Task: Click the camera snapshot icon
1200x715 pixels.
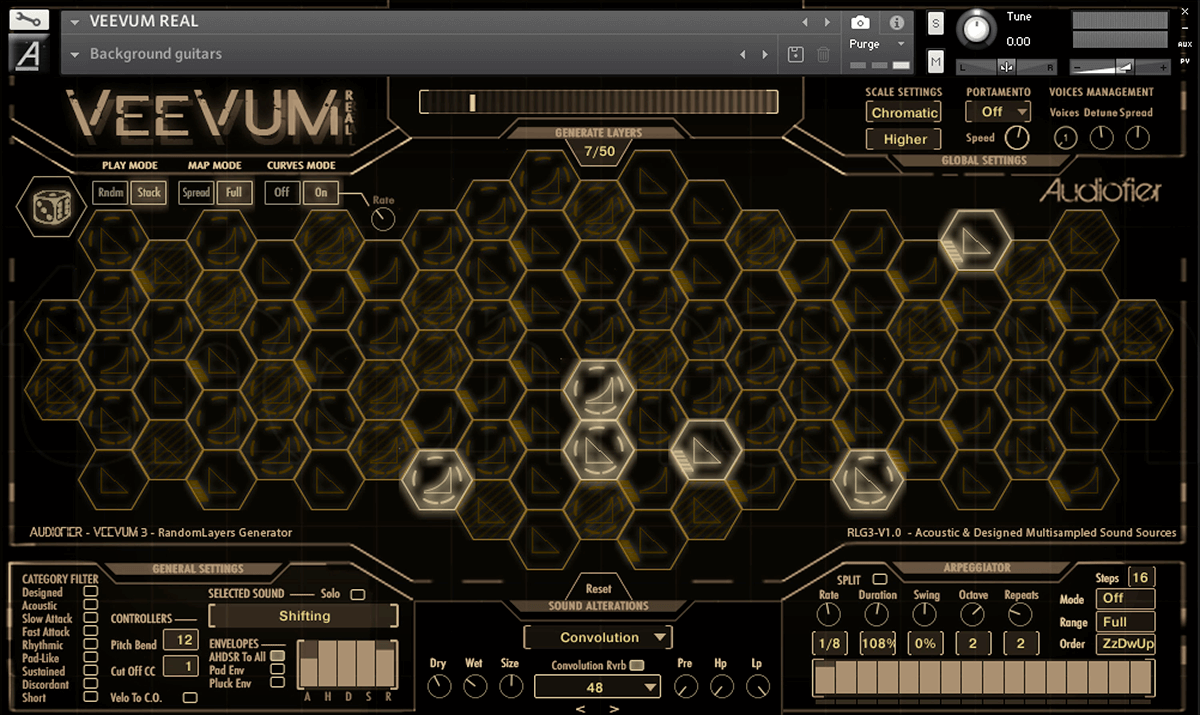Action: [859, 22]
